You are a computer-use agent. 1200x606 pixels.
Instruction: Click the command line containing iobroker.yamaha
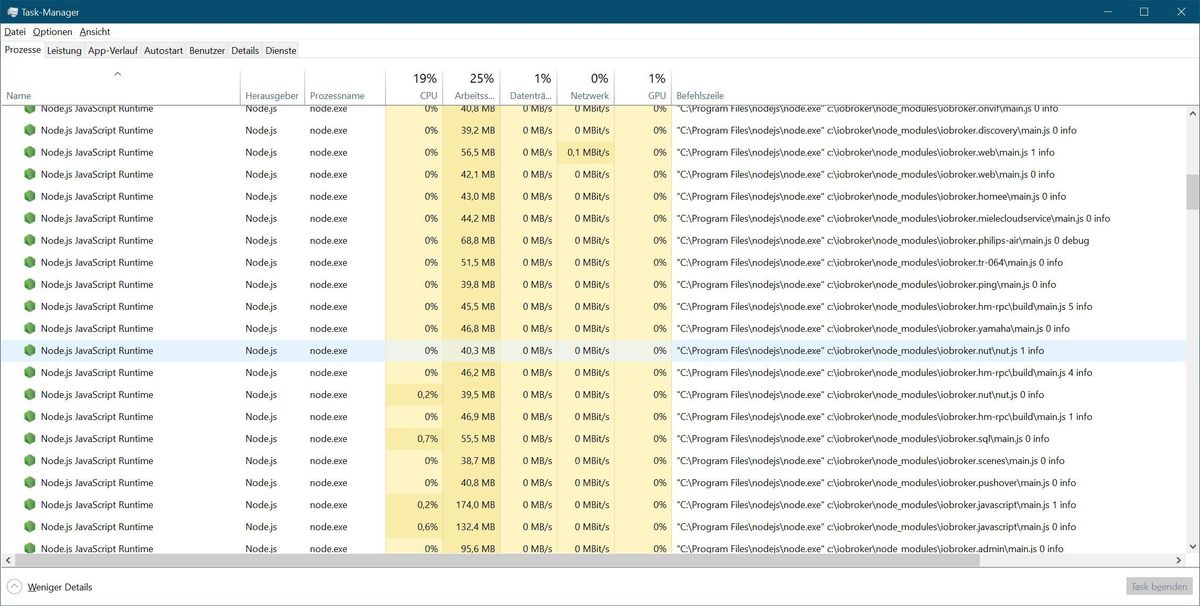873,328
